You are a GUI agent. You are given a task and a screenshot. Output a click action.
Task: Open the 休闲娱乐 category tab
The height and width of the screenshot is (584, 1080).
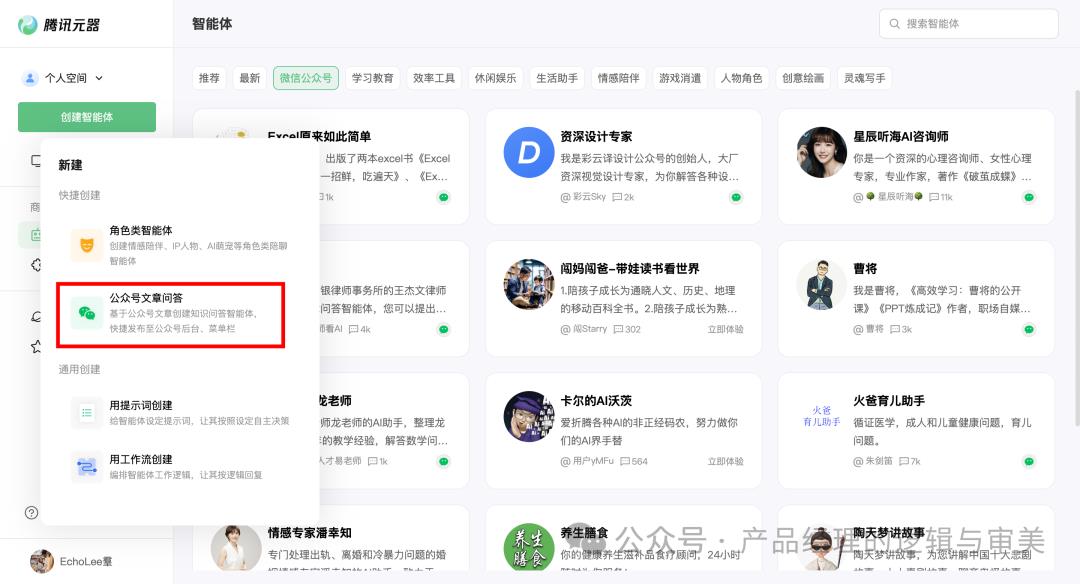point(495,78)
